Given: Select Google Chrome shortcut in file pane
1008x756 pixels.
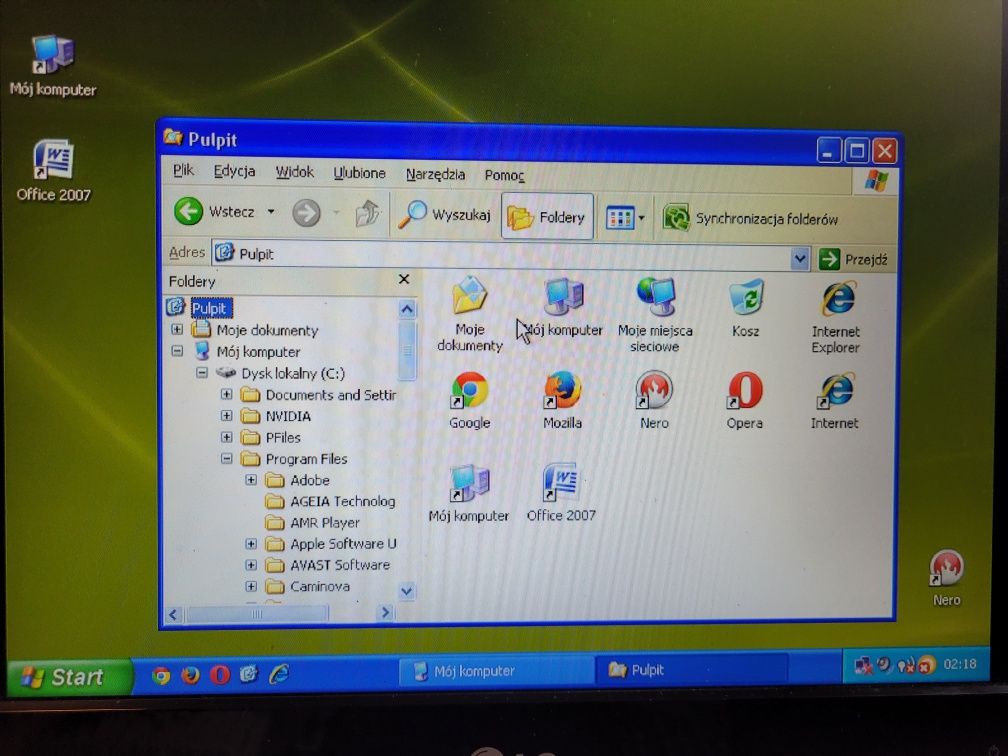Looking at the screenshot, I should pos(470,400).
